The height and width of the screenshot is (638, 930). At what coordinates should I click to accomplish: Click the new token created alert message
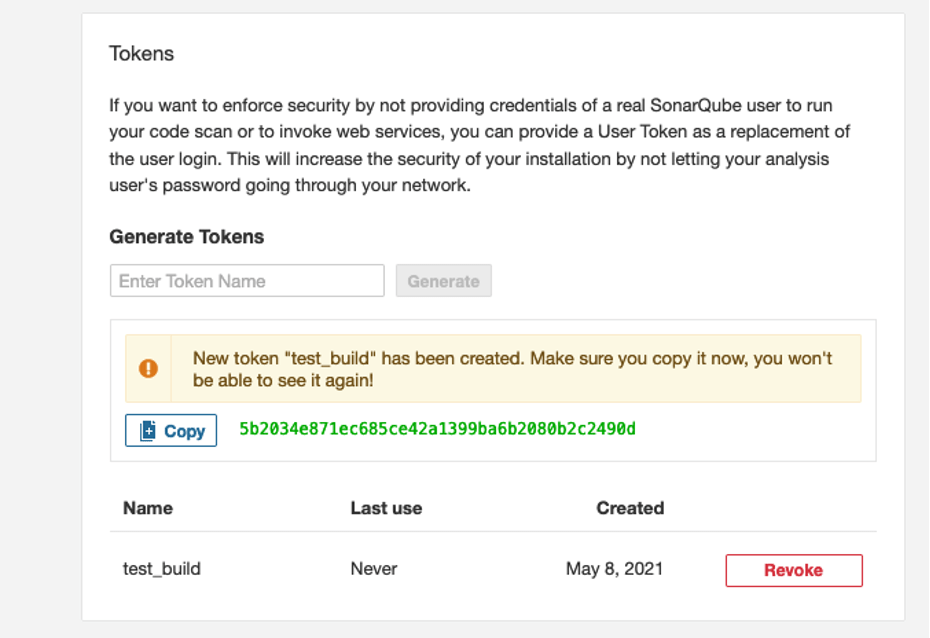[512, 369]
